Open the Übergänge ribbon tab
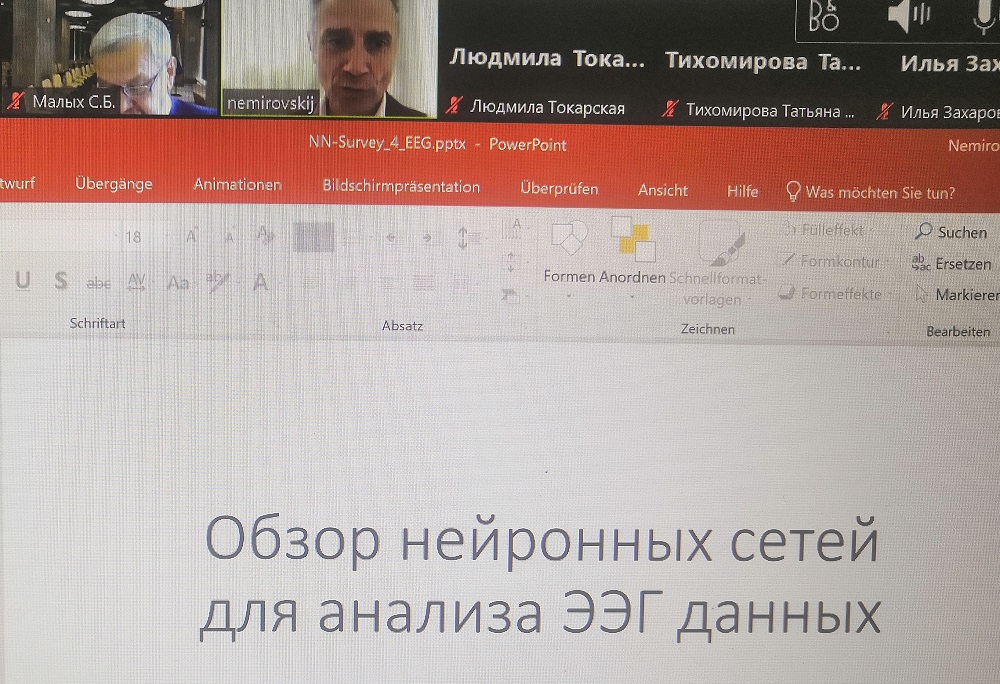 point(114,186)
